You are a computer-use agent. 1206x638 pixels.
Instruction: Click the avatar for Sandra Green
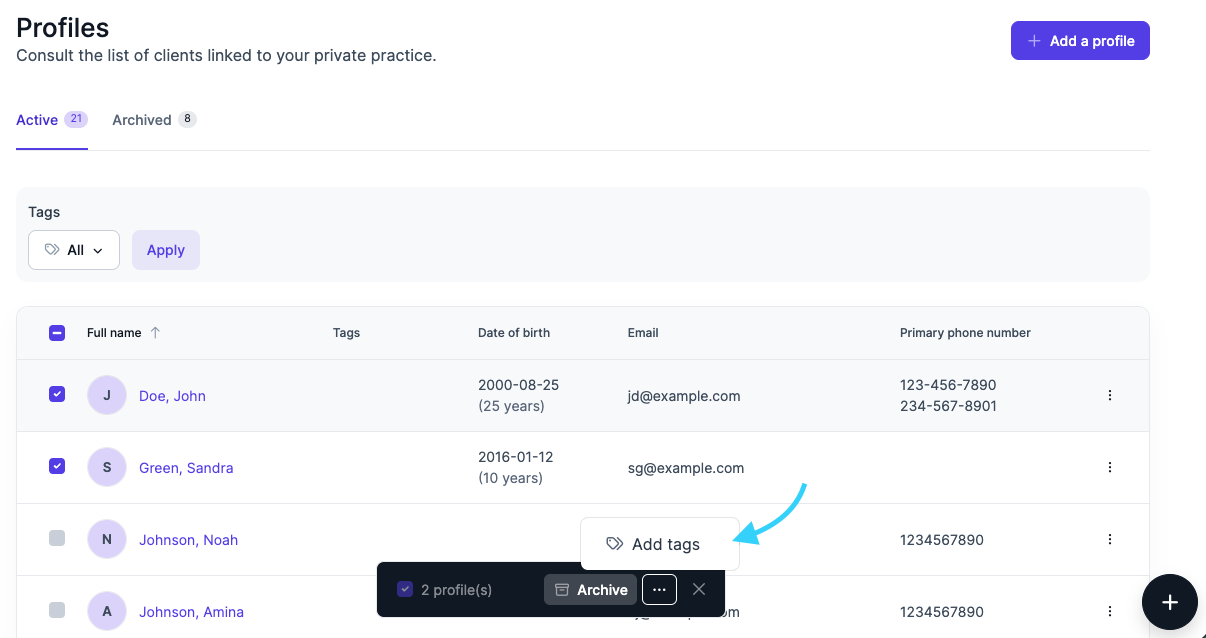[x=107, y=468]
